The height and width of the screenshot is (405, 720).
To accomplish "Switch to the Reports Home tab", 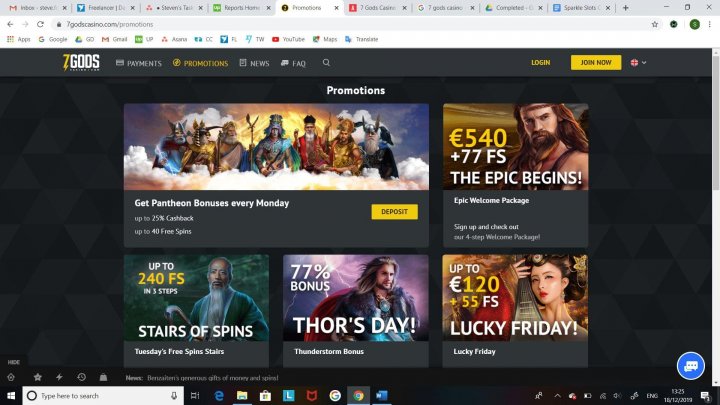I will coord(242,8).
